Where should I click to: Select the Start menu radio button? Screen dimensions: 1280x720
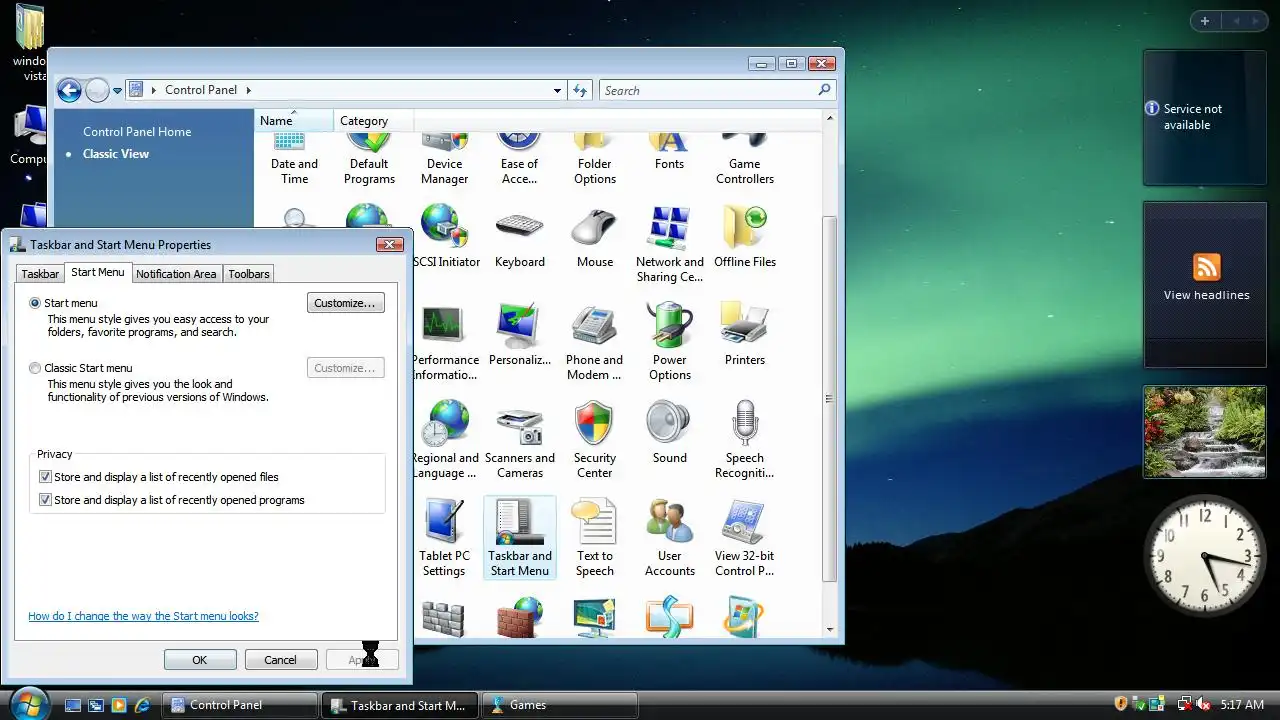[x=36, y=303]
